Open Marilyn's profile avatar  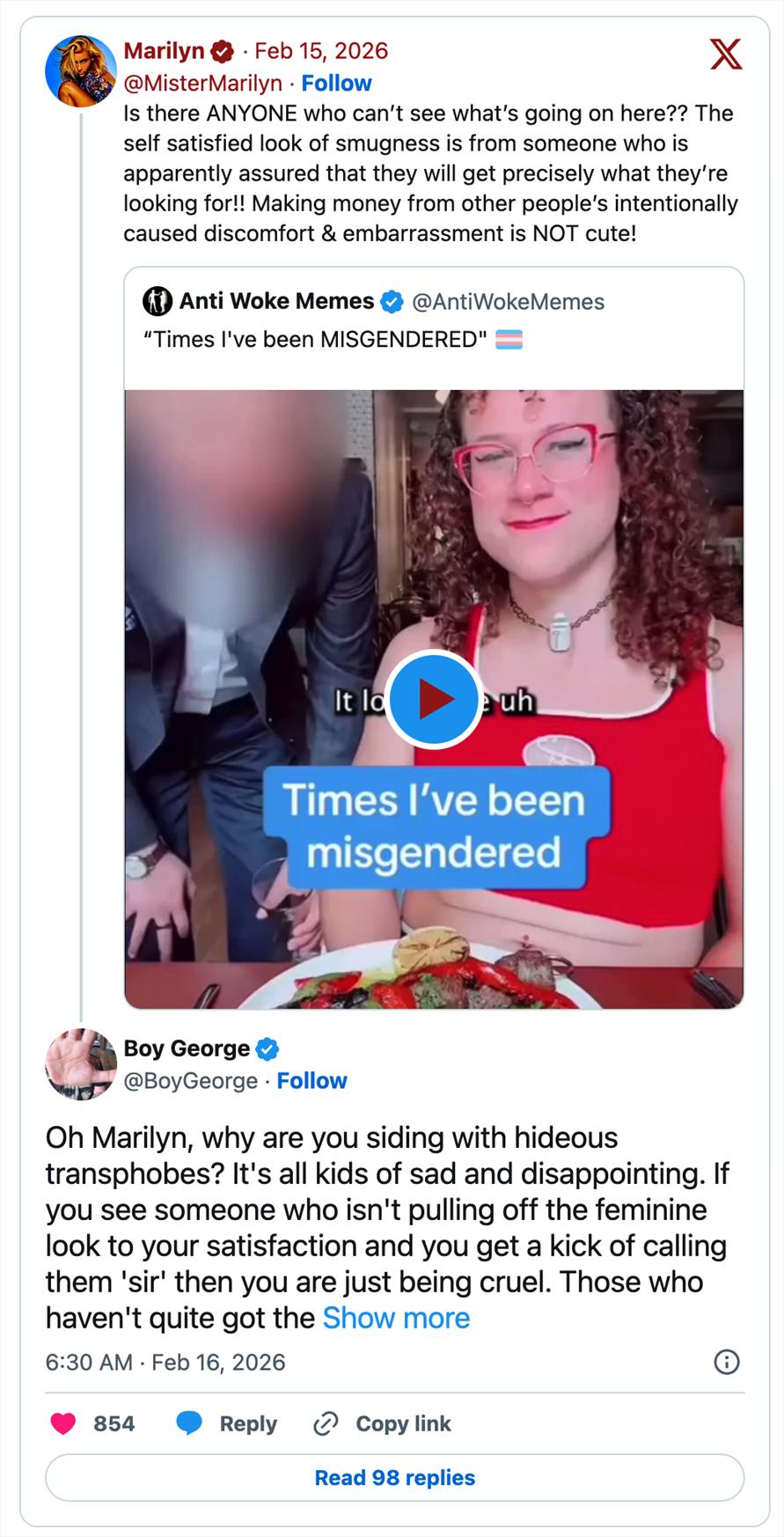point(80,70)
